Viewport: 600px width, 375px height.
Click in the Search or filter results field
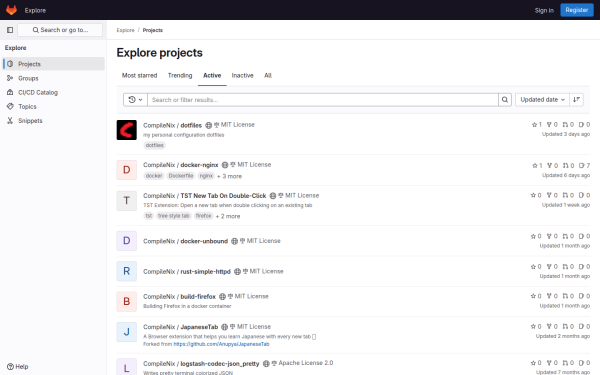click(x=323, y=100)
